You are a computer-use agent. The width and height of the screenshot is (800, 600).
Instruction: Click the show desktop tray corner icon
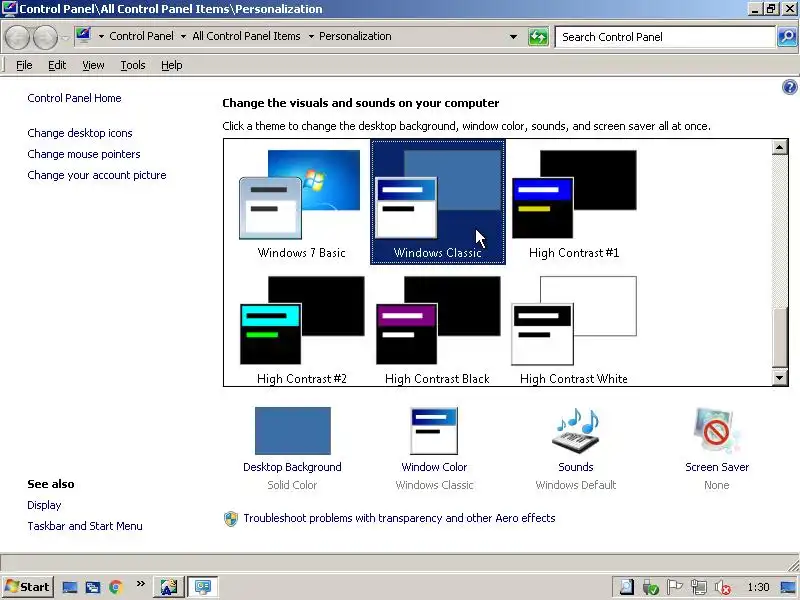pos(788,587)
